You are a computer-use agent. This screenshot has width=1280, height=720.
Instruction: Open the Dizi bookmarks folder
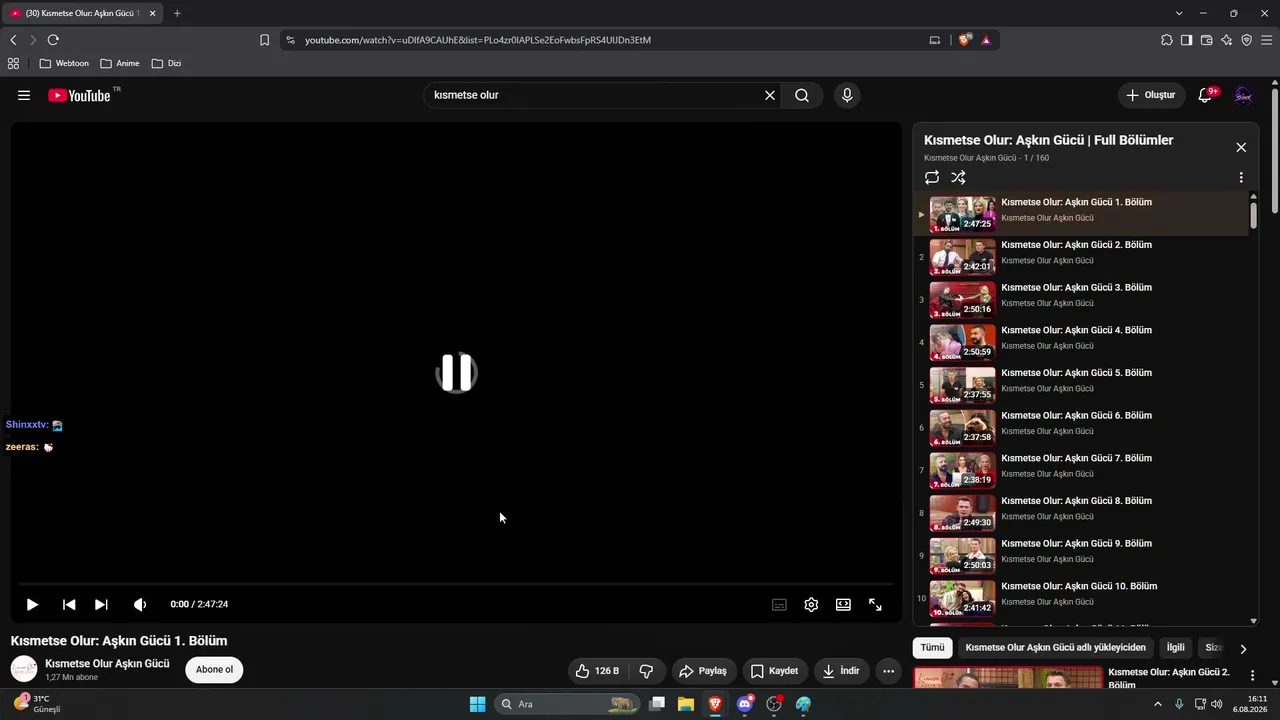point(167,63)
